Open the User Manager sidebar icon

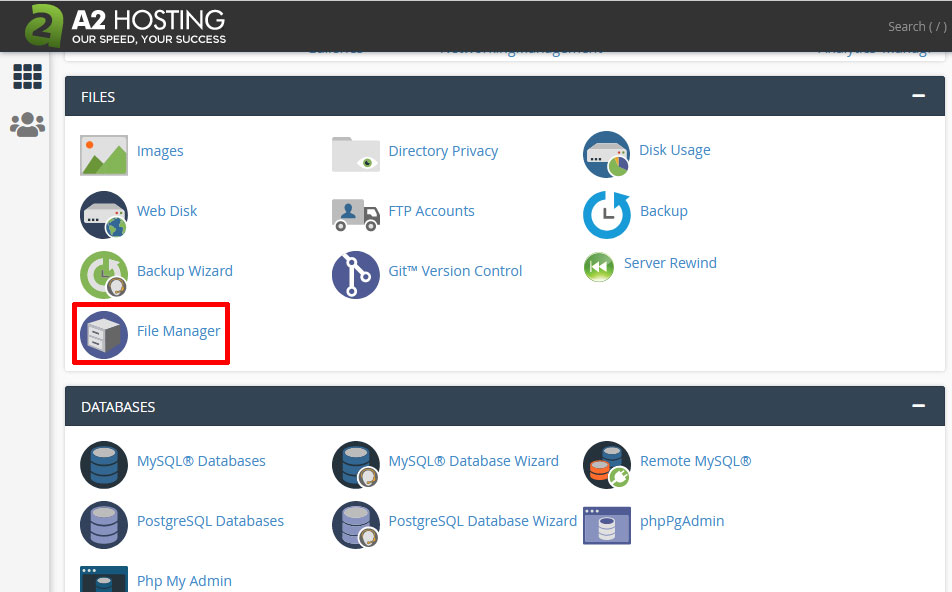pos(27,125)
